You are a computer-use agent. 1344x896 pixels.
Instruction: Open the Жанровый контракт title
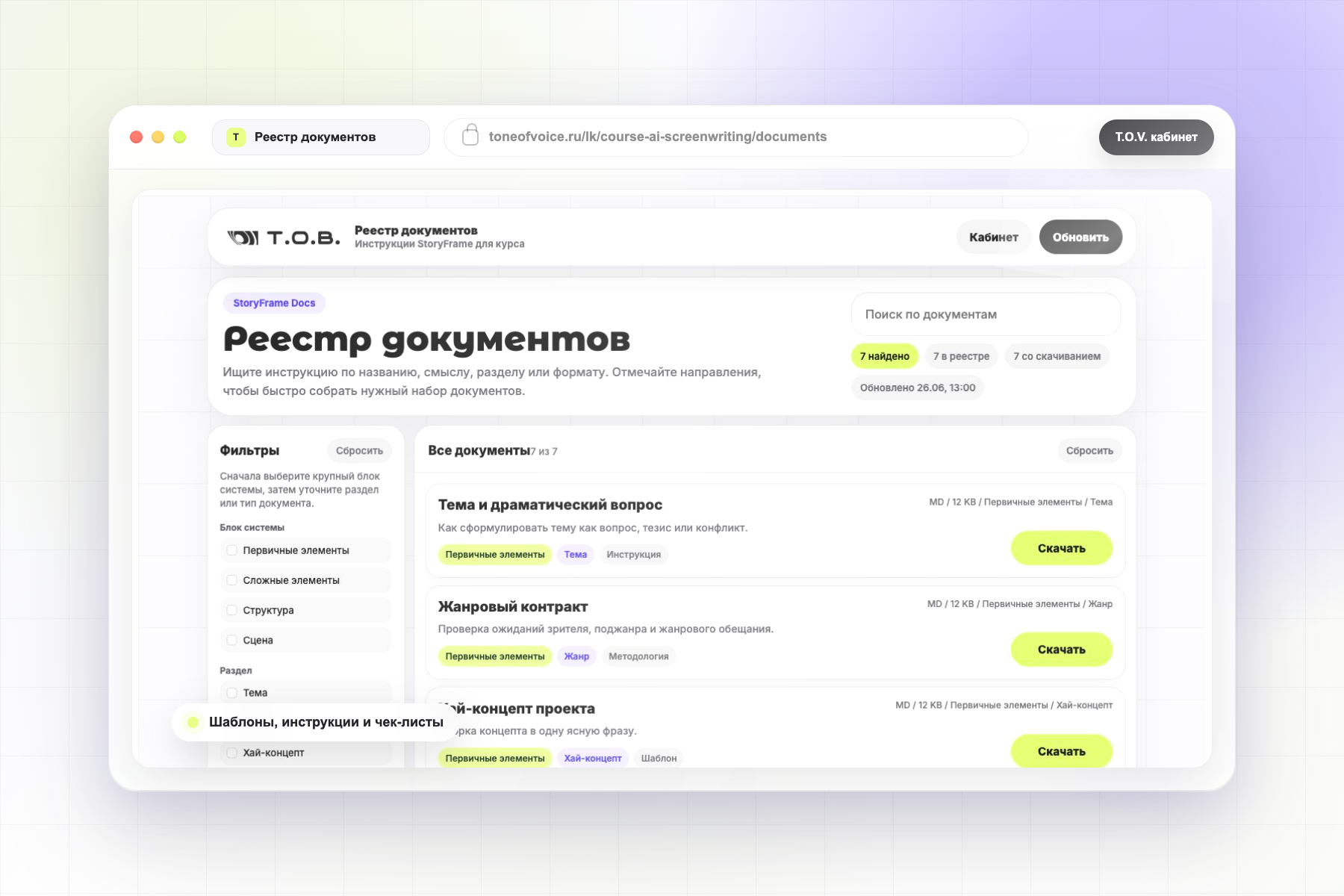(512, 606)
